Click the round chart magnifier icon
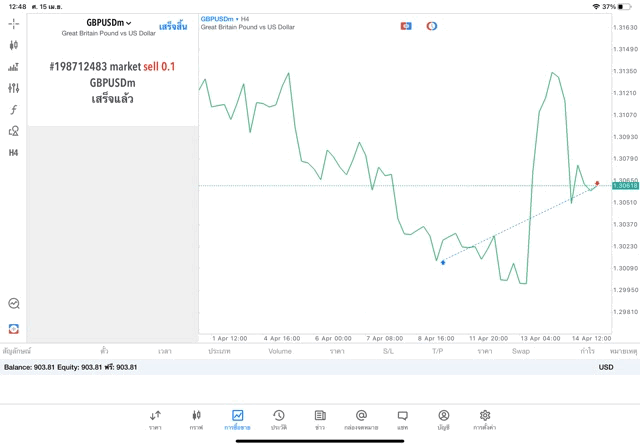The height and width of the screenshot is (447, 640). click(14, 303)
